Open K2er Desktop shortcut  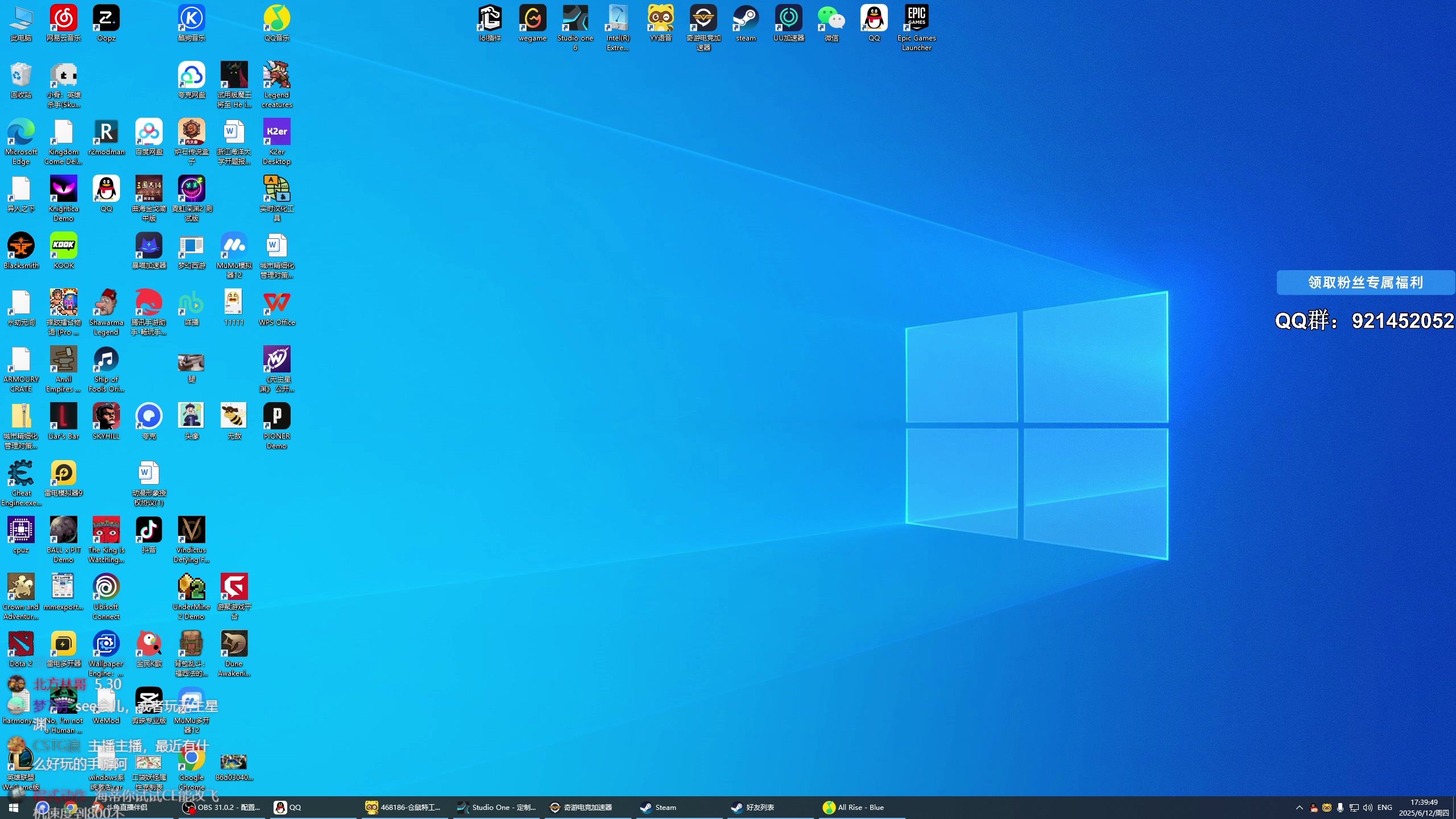pos(276,142)
